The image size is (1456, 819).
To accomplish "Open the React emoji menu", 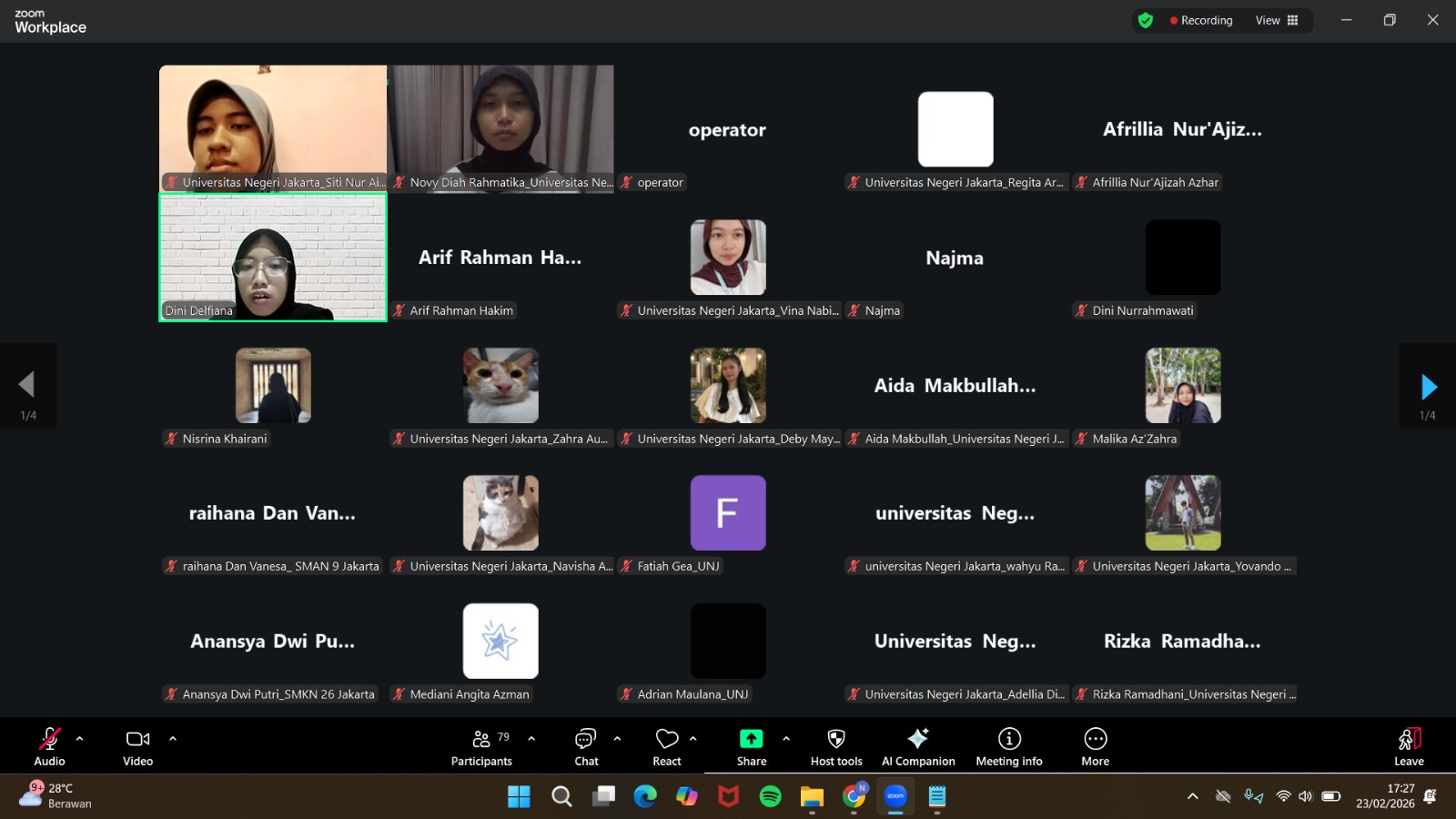I will point(667,746).
